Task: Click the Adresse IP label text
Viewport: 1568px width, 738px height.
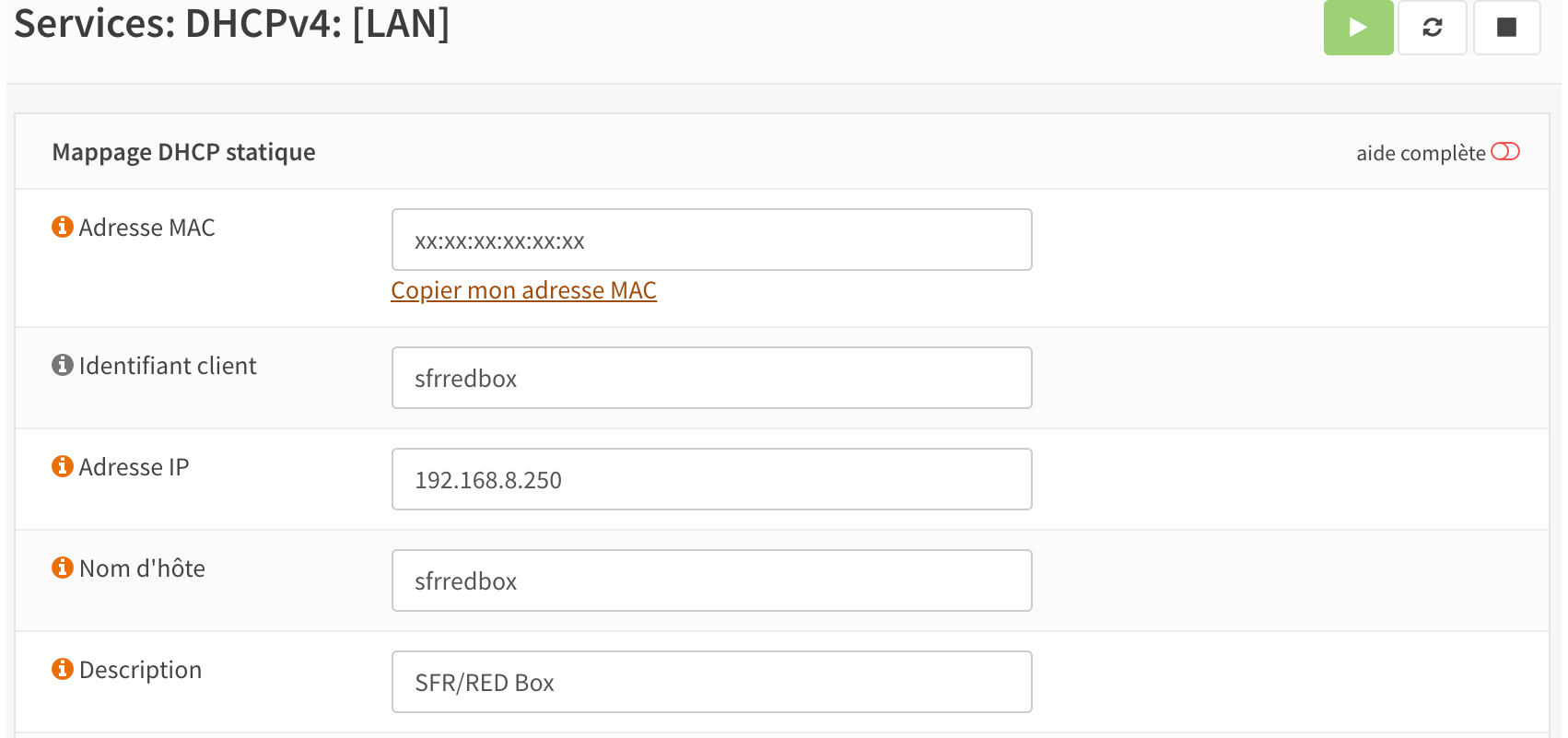Action: pos(134,467)
